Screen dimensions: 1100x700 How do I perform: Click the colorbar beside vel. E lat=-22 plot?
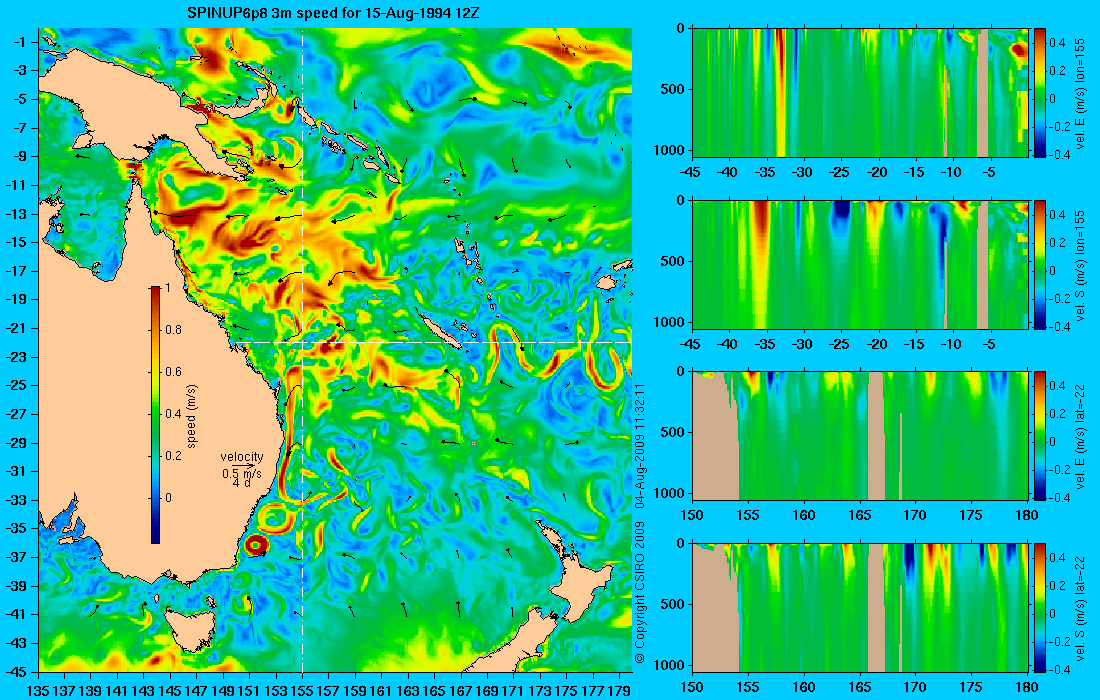(x=1040, y=436)
